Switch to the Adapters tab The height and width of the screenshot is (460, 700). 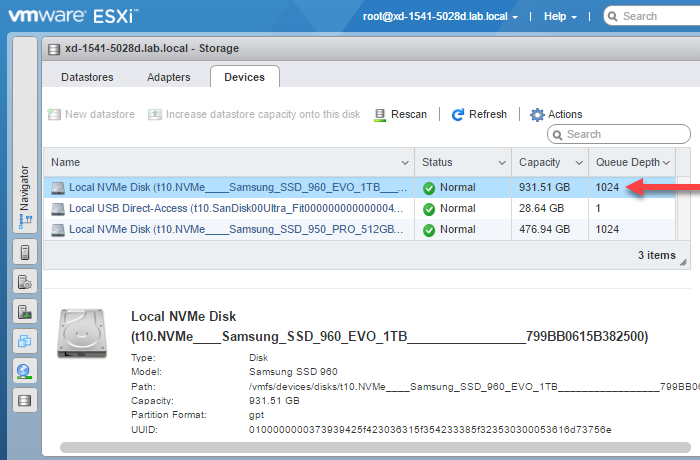[168, 77]
